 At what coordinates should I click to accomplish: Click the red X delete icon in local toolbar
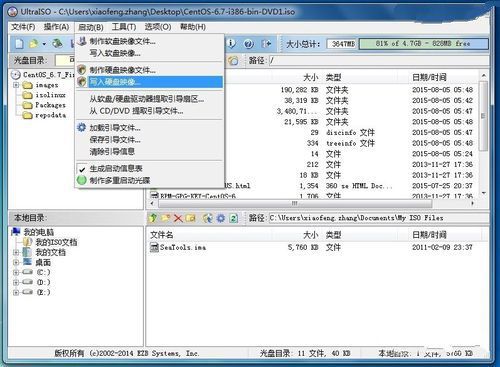point(178,218)
